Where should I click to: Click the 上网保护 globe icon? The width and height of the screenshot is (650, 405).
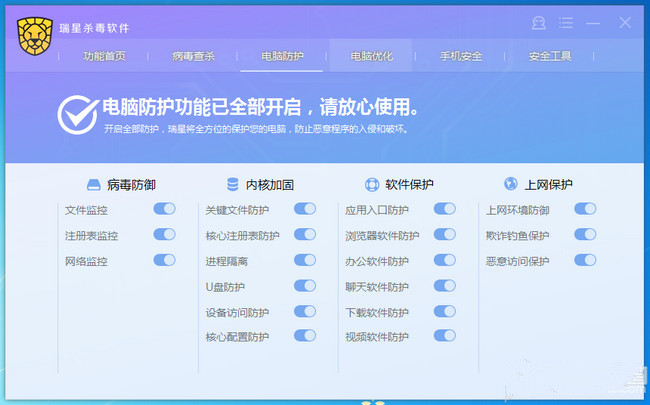click(510, 185)
